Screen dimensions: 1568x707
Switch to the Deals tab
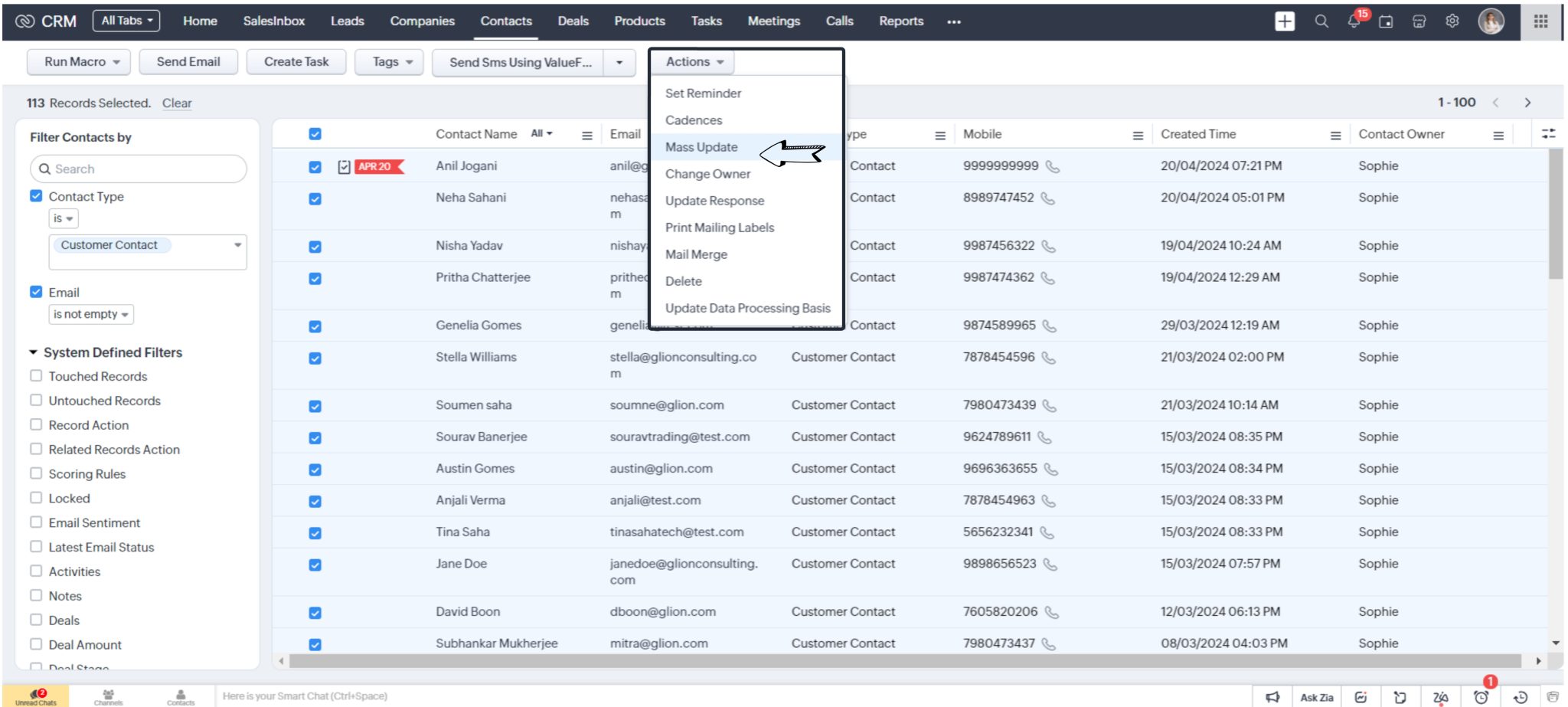click(573, 21)
